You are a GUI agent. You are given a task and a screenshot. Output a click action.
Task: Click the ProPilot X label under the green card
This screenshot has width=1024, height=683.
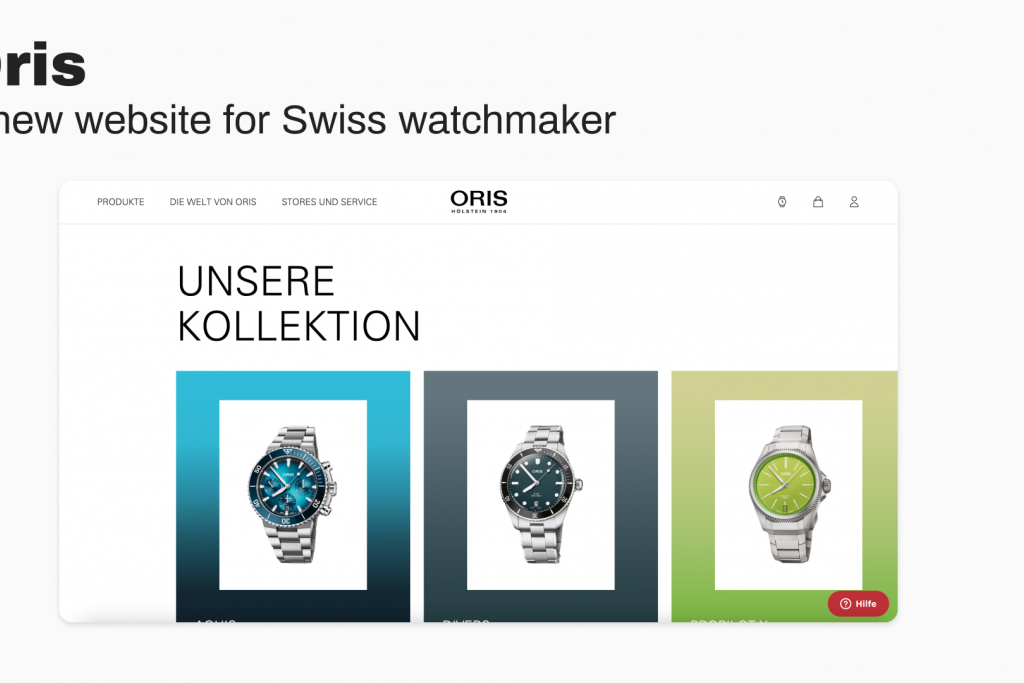pyautogui.click(x=729, y=620)
